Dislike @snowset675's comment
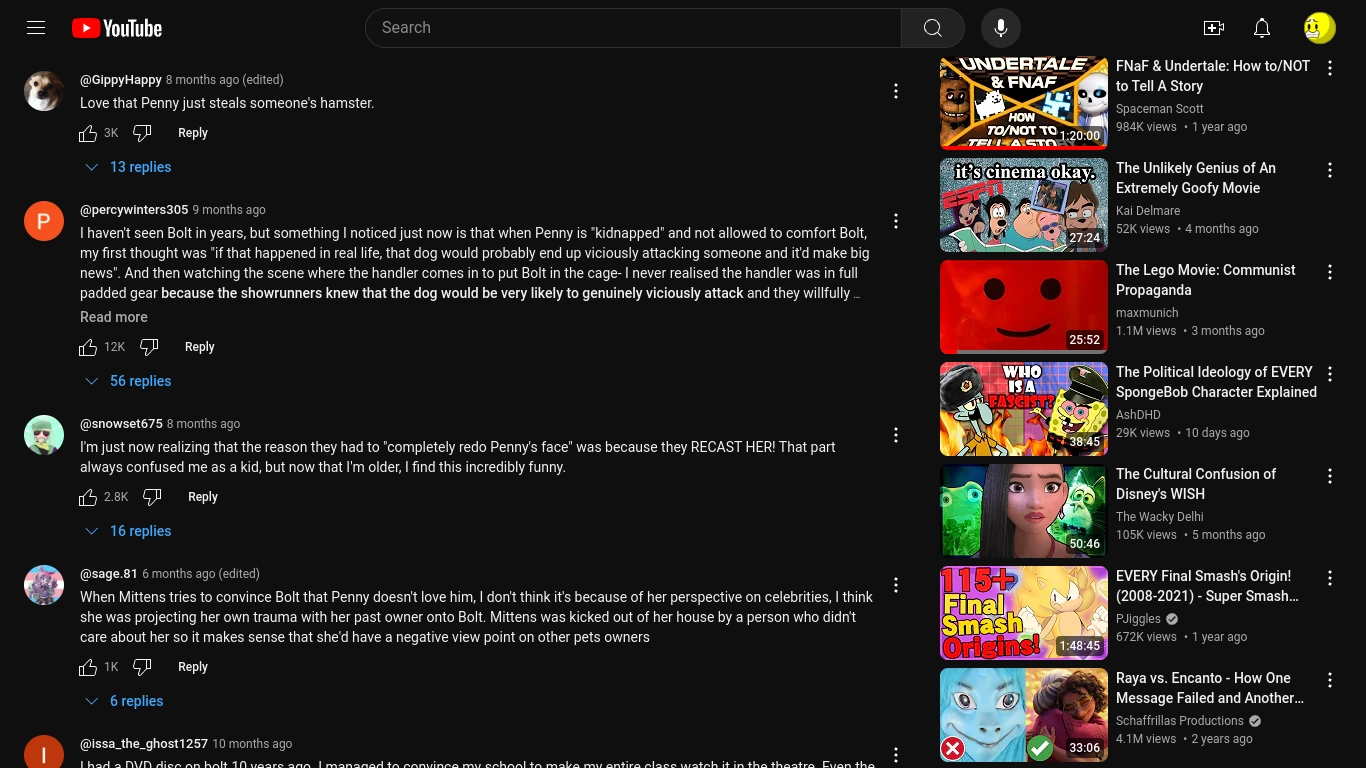 click(x=152, y=497)
